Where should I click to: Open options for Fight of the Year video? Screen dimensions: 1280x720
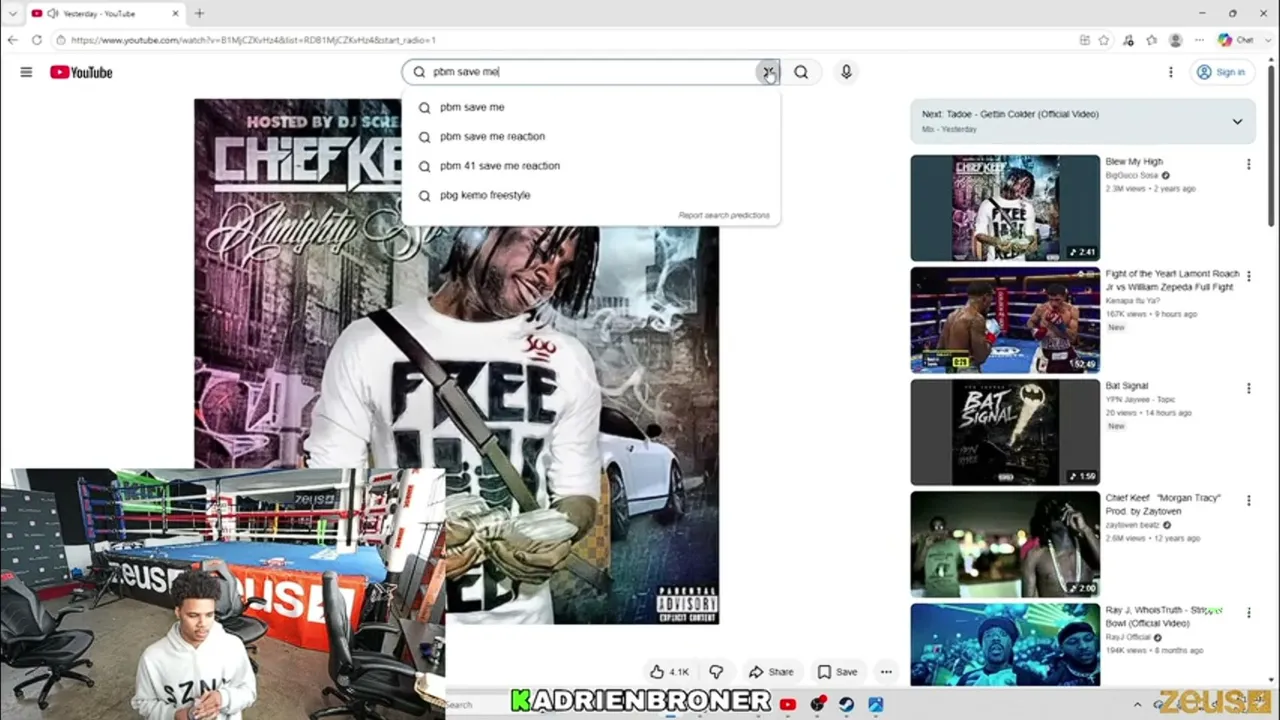pos(1248,276)
